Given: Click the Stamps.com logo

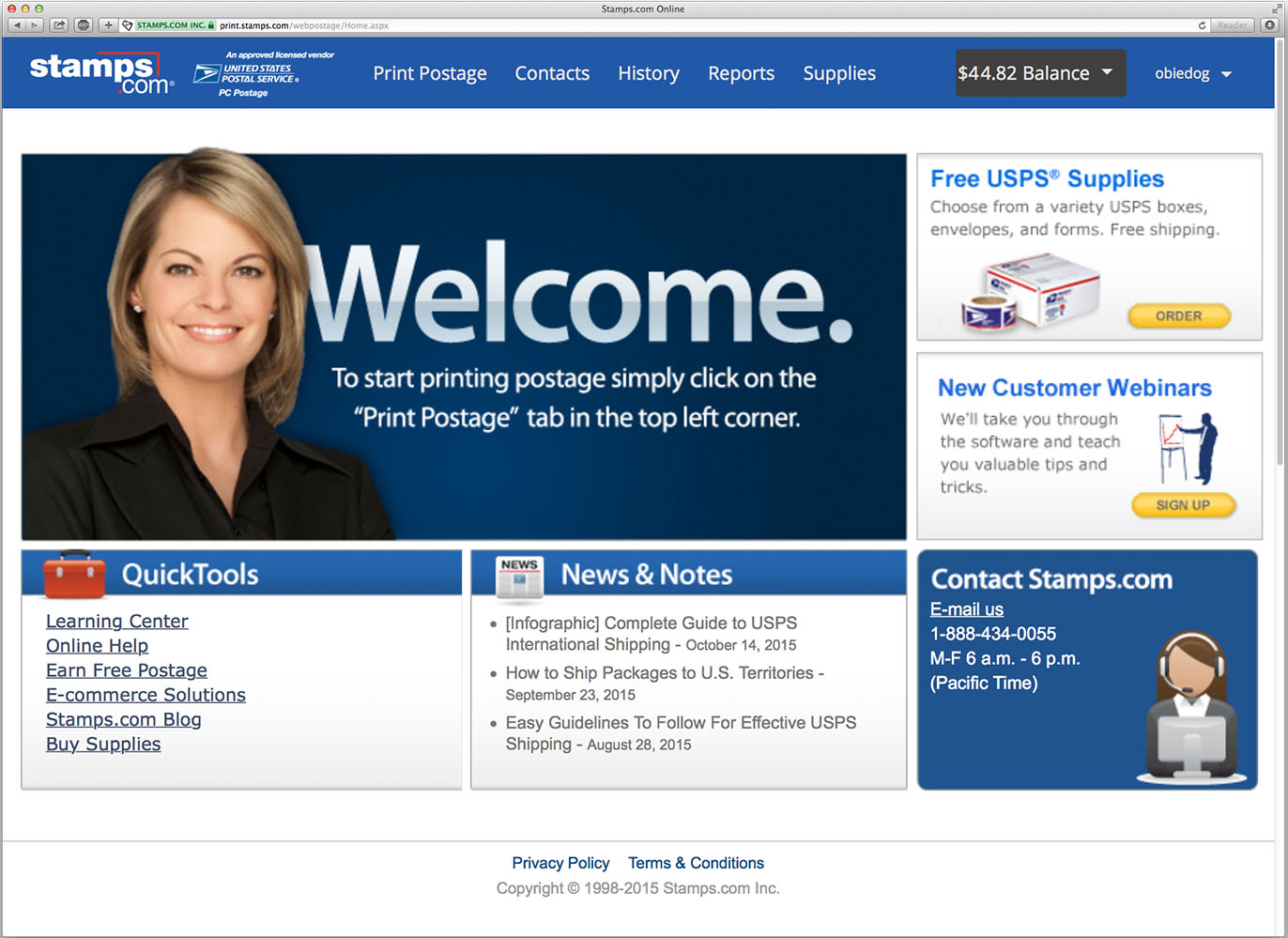Looking at the screenshot, I should pyautogui.click(x=100, y=73).
